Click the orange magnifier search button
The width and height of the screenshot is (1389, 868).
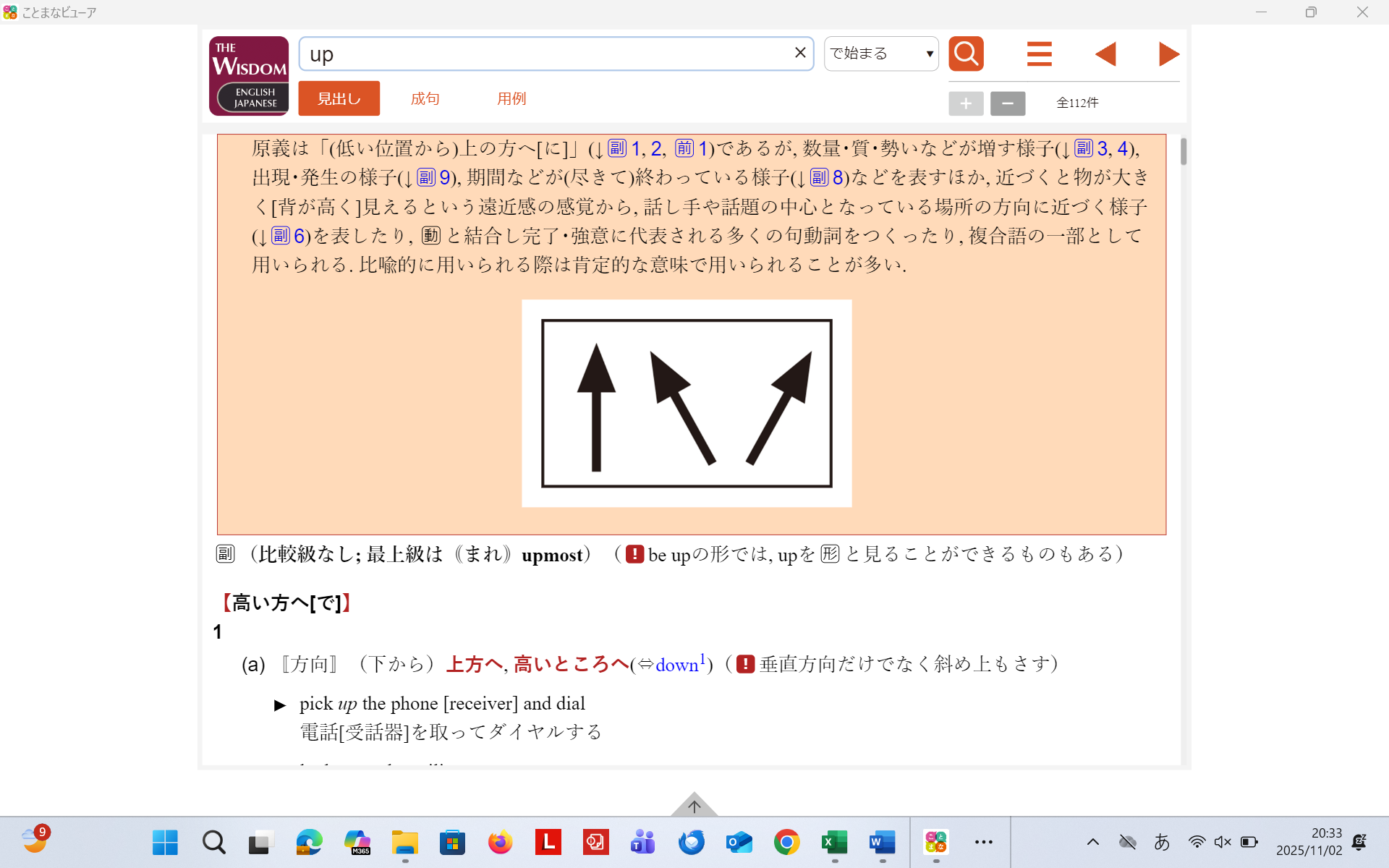coord(966,54)
